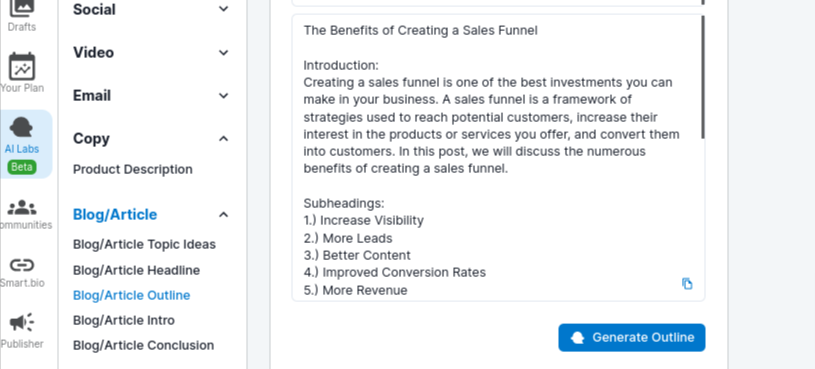
Task: Open the Communities people icon
Action: pos(22,208)
